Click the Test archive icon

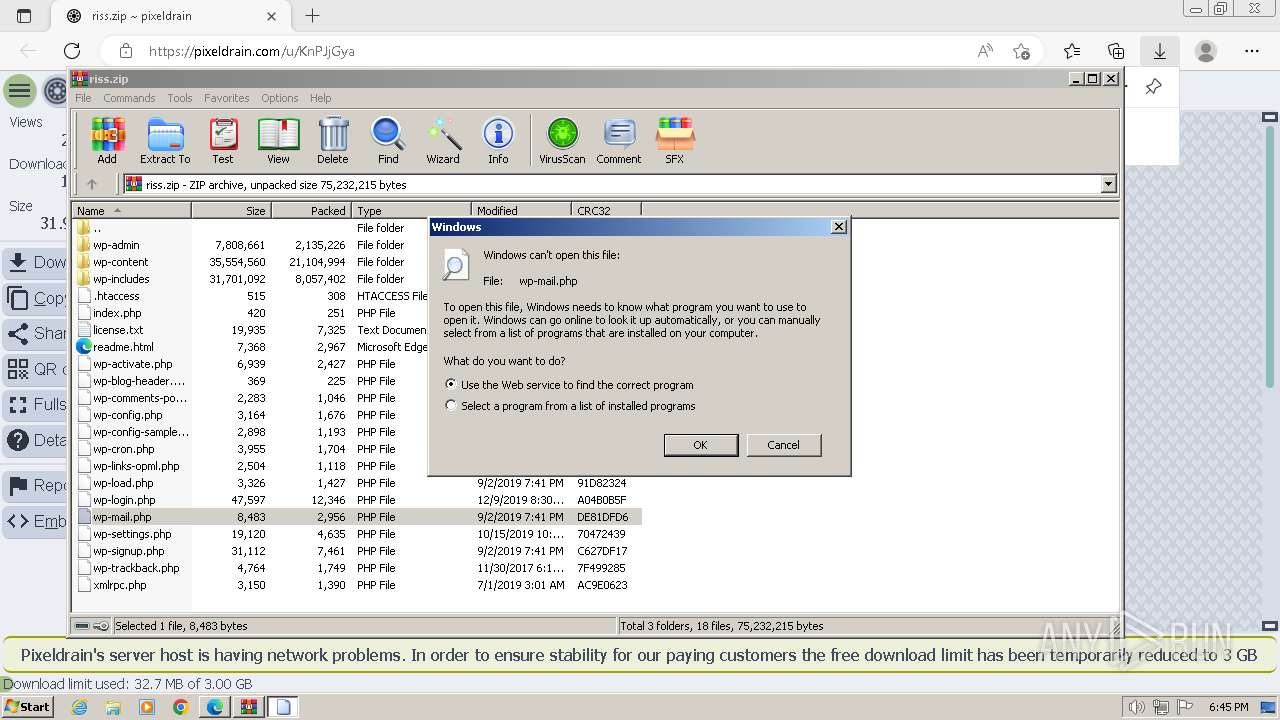click(223, 140)
